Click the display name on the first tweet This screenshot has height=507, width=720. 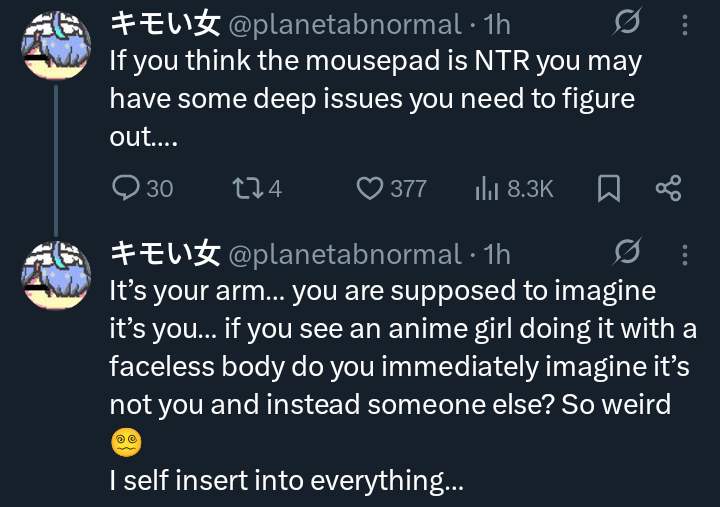pyautogui.click(x=163, y=24)
